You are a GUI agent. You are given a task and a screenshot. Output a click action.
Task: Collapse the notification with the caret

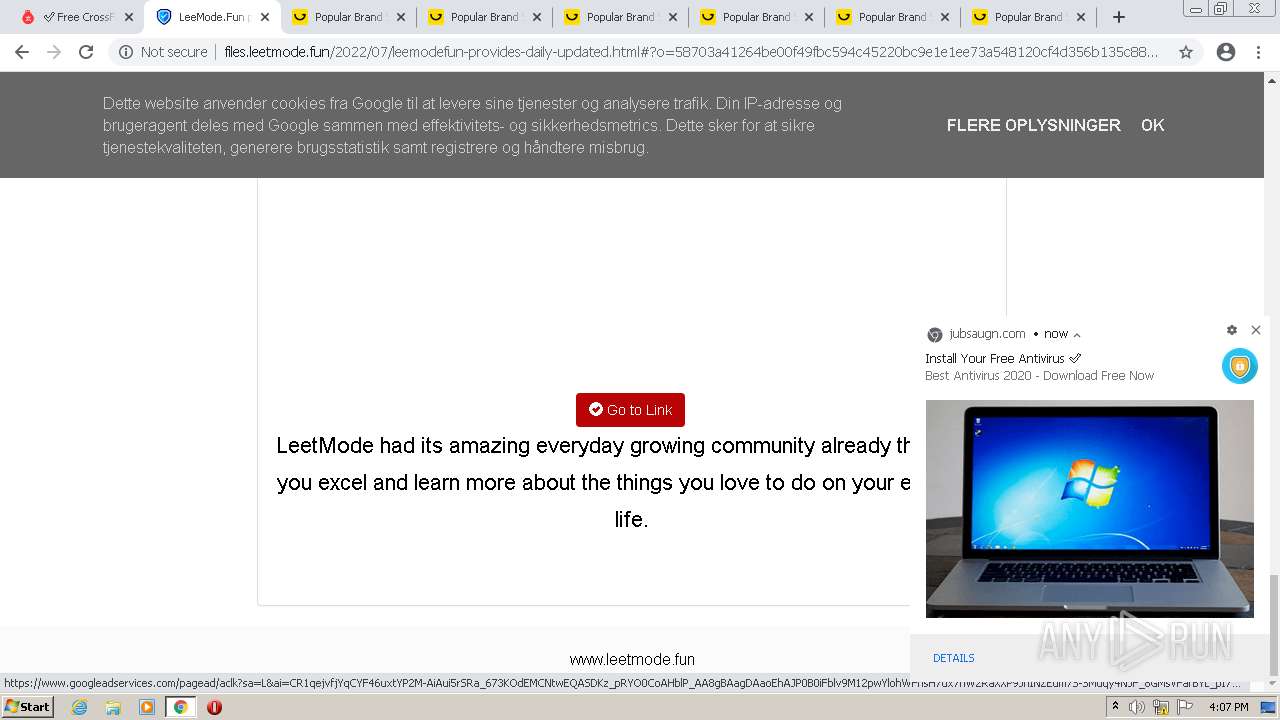tap(1077, 335)
